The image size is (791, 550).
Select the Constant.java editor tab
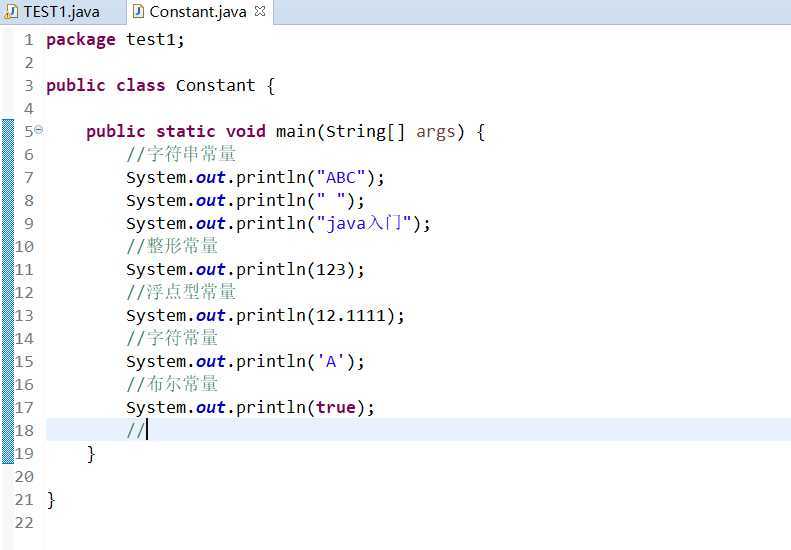pyautogui.click(x=198, y=12)
